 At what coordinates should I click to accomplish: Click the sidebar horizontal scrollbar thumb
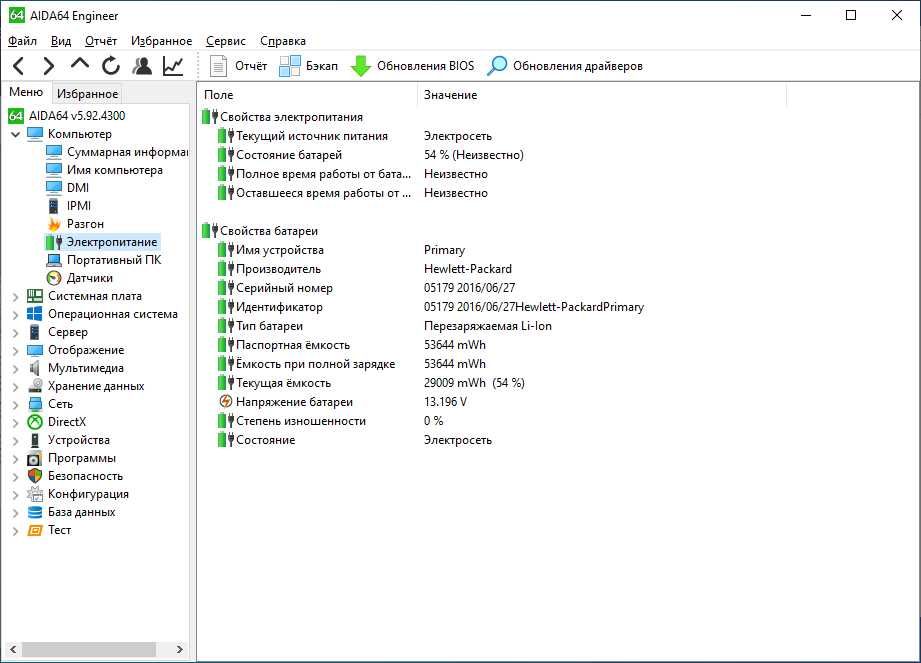[89, 649]
